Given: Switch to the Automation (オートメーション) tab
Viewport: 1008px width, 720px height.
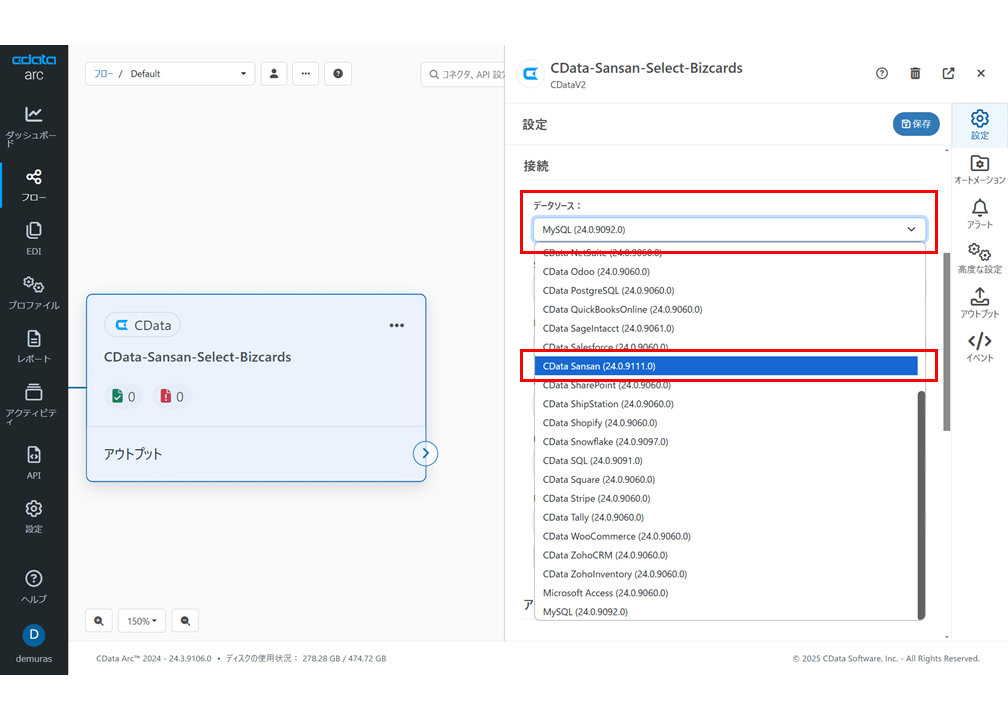Looking at the screenshot, I should 980,170.
